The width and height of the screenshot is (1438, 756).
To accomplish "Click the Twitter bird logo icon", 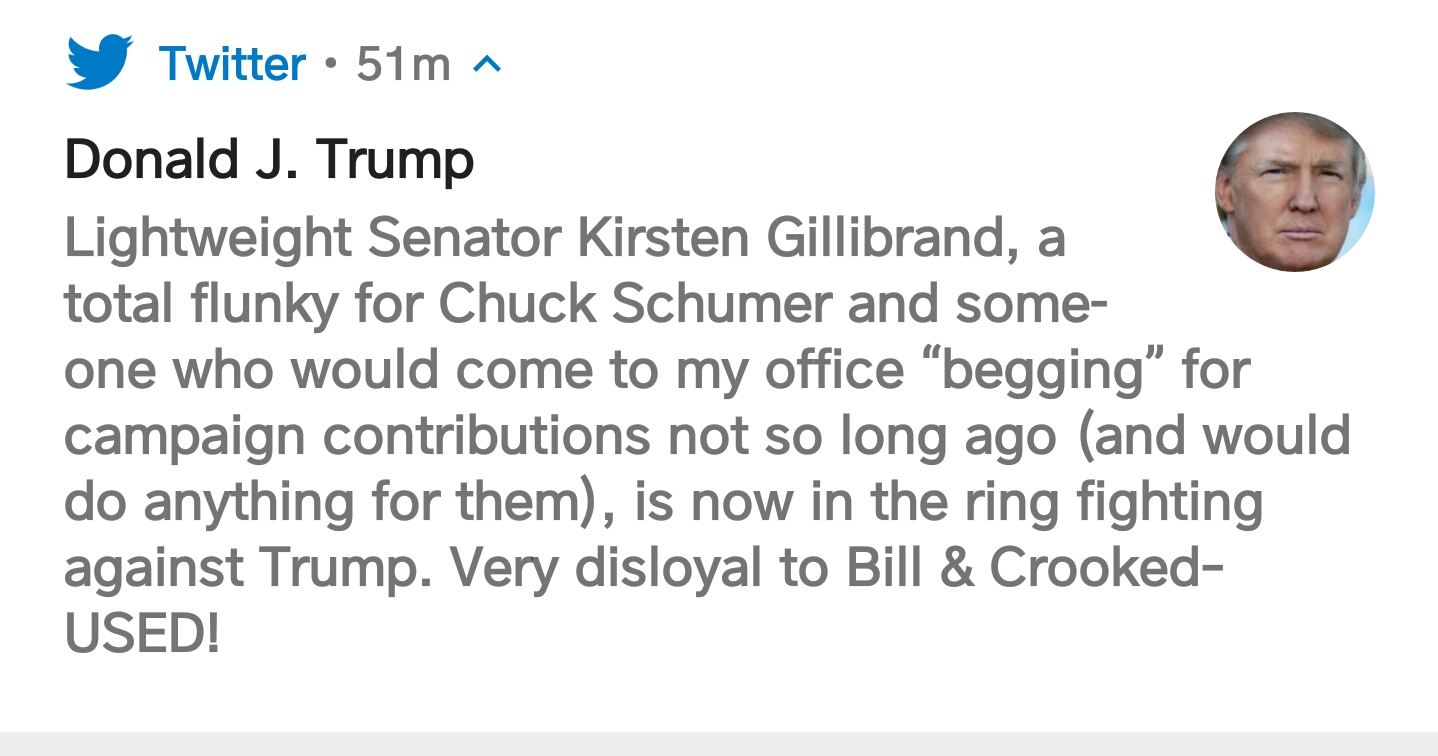I will [x=100, y=62].
